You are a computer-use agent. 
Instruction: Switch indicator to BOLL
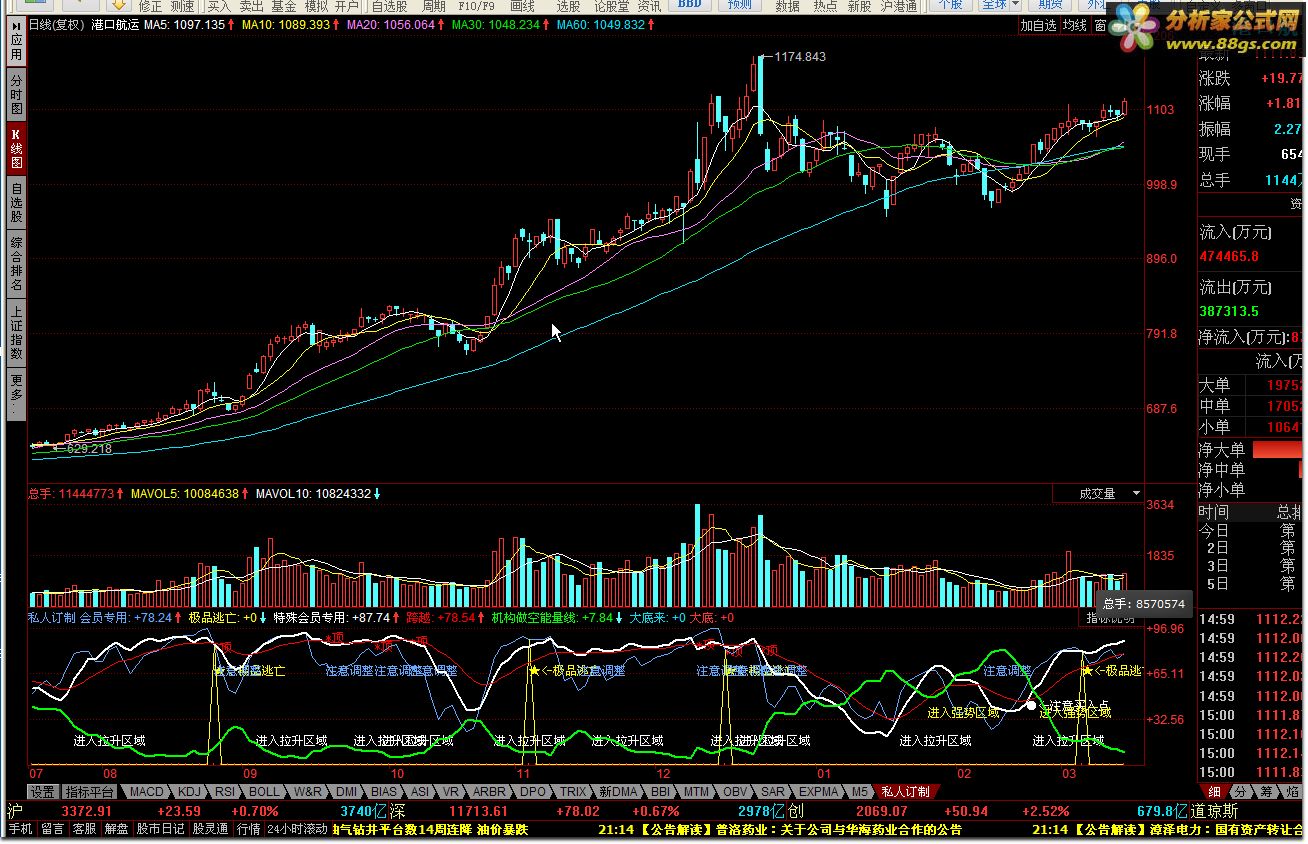coord(265,791)
